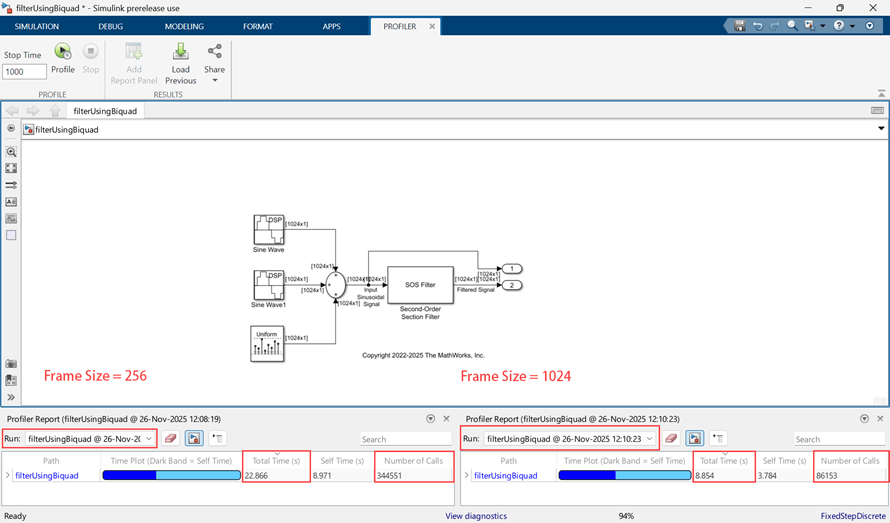The width and height of the screenshot is (890, 523).
Task: Click the Image tool icon
Action: pos(11,219)
